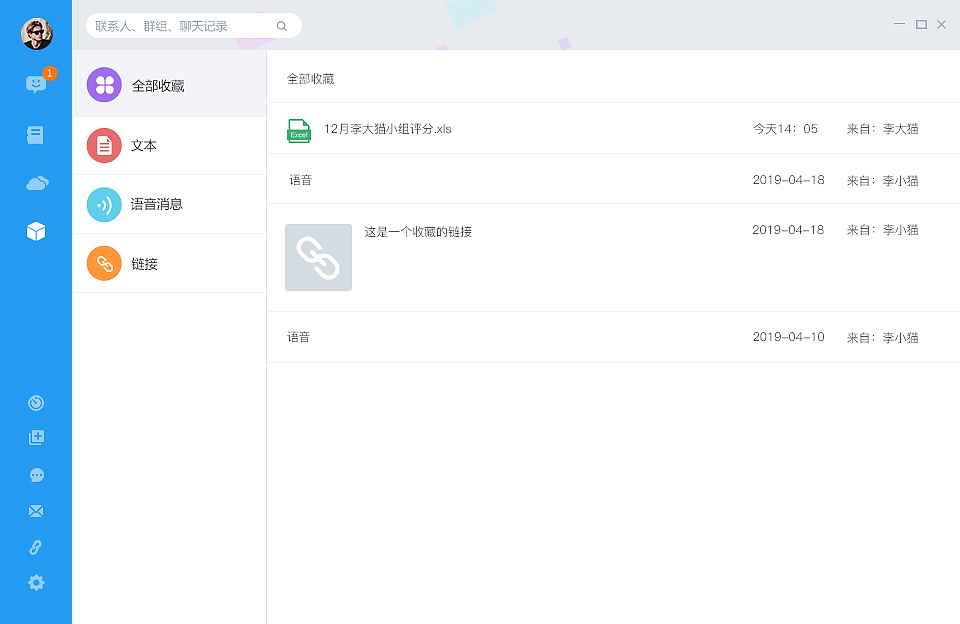960x624 pixels.
Task: Open the mail envelope icon in sidebar
Action: [36, 510]
